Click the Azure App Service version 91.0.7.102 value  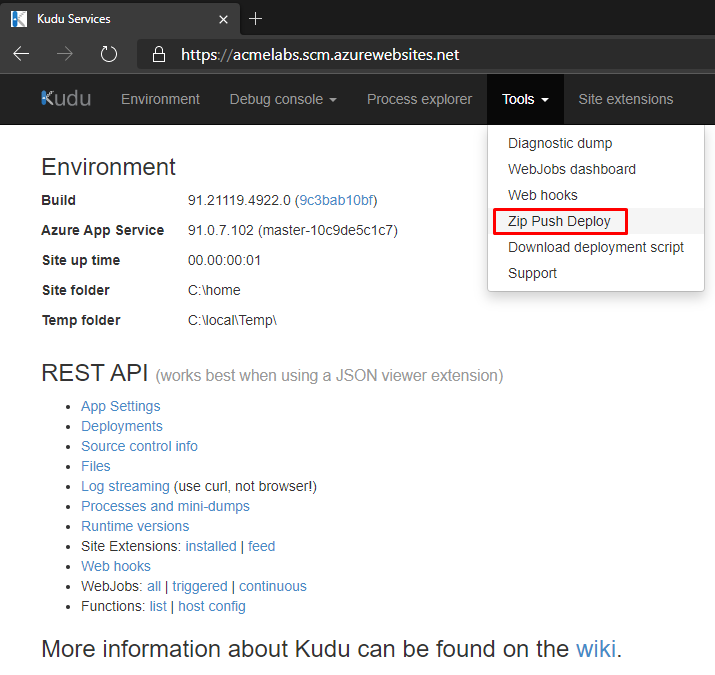click(221, 230)
